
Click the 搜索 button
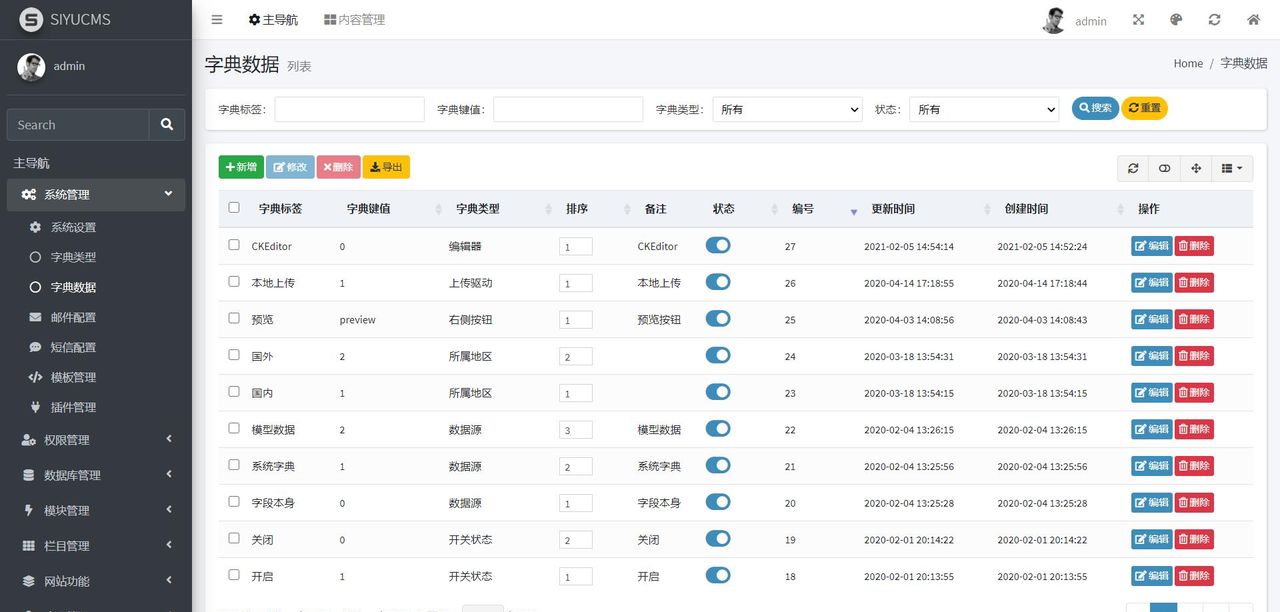[x=1094, y=108]
